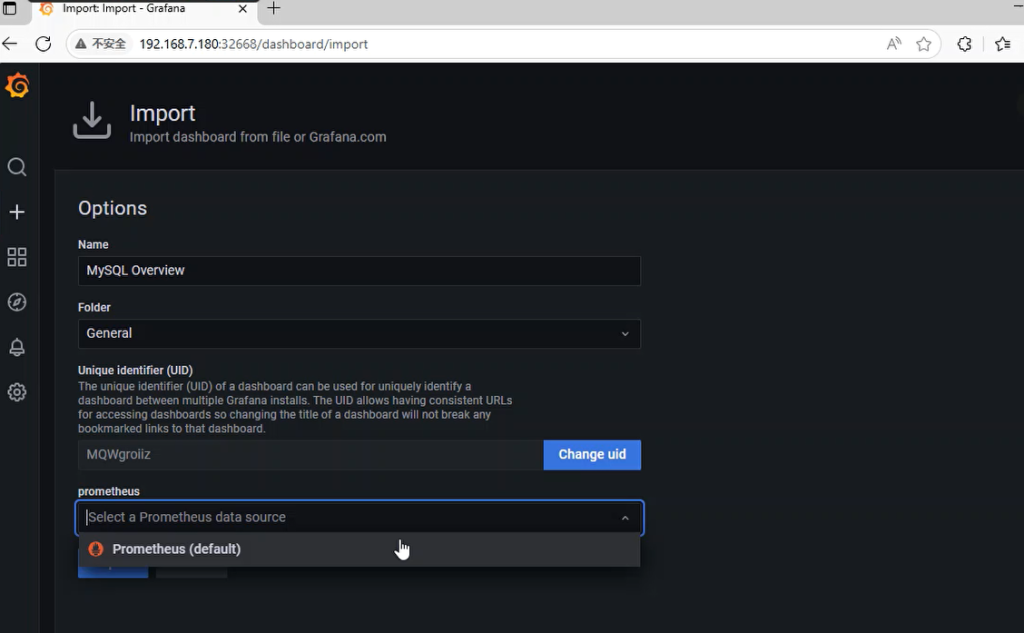Open the Search dashboards magnifier icon
The width and height of the screenshot is (1024, 633).
click(x=17, y=167)
